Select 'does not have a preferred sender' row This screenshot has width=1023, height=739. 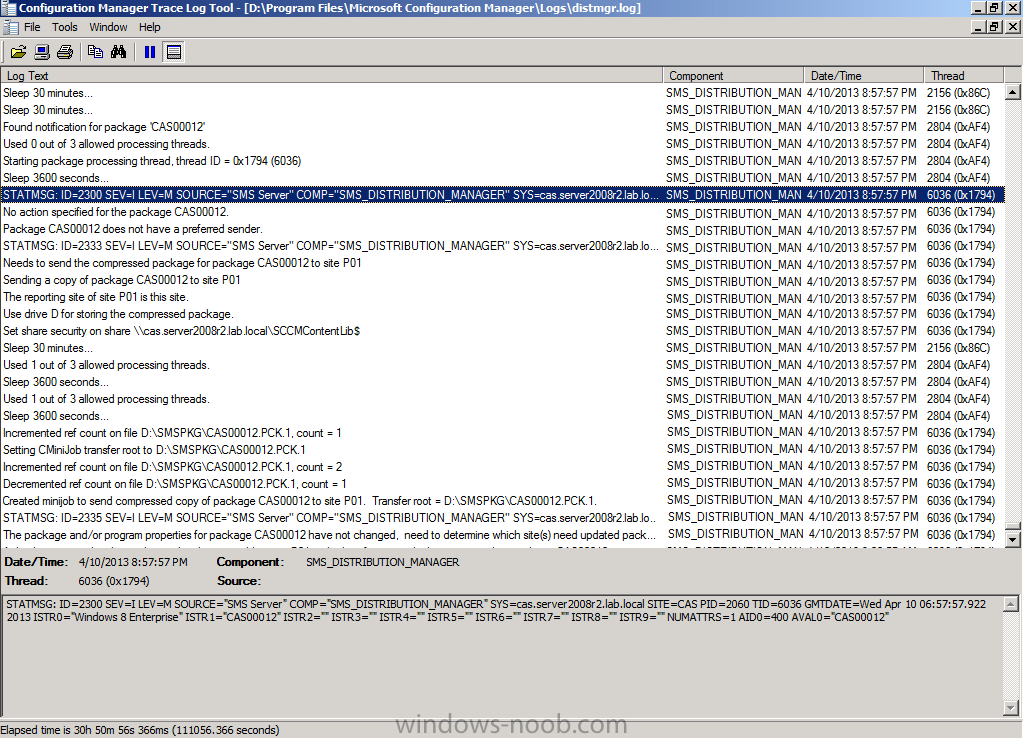pyautogui.click(x=502, y=229)
